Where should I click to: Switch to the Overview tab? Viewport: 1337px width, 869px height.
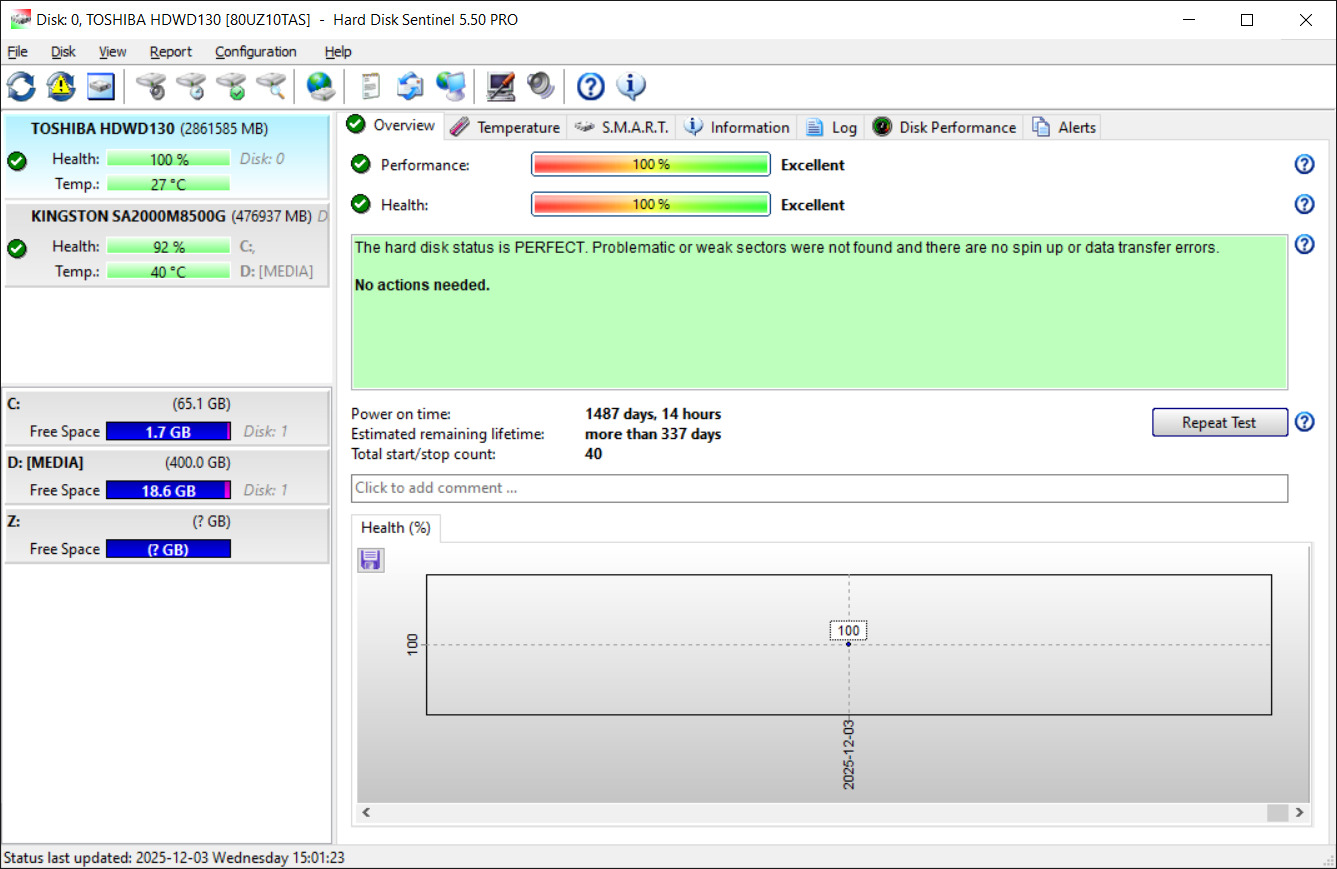click(x=391, y=125)
